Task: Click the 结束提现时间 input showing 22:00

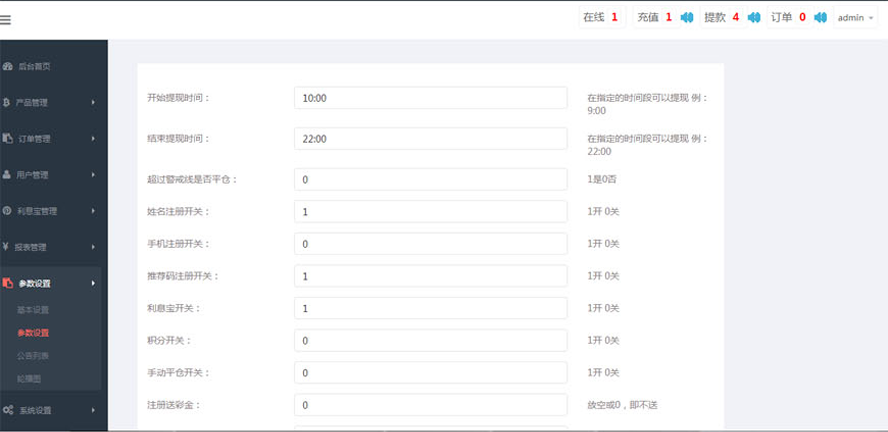Action: [x=430, y=139]
